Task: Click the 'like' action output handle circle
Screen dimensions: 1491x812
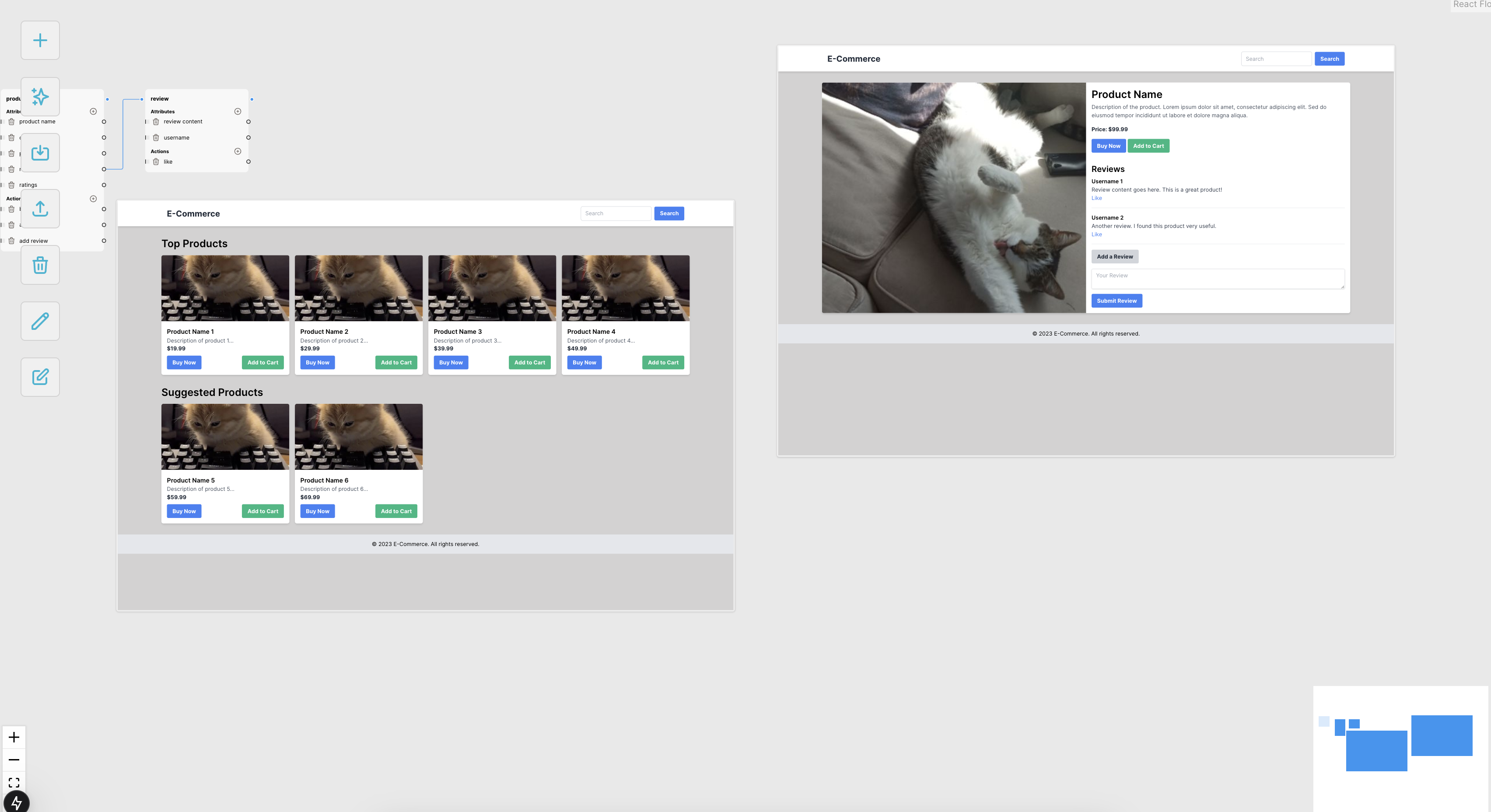Action: (x=248, y=162)
